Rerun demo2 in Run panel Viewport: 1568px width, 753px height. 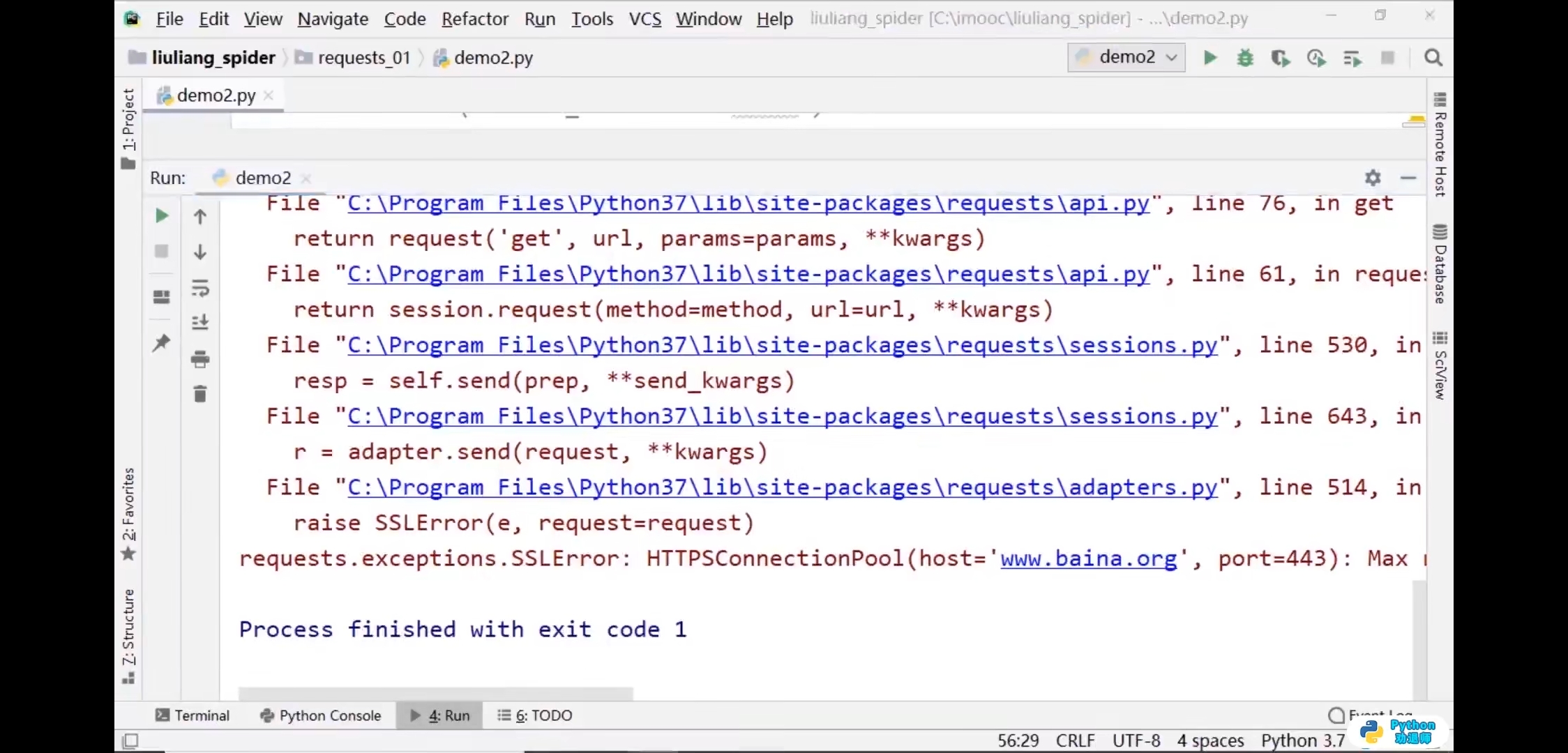(x=161, y=216)
